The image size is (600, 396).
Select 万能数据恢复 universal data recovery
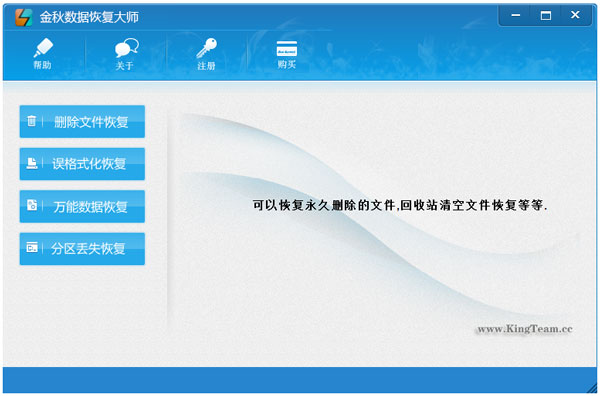(x=82, y=207)
